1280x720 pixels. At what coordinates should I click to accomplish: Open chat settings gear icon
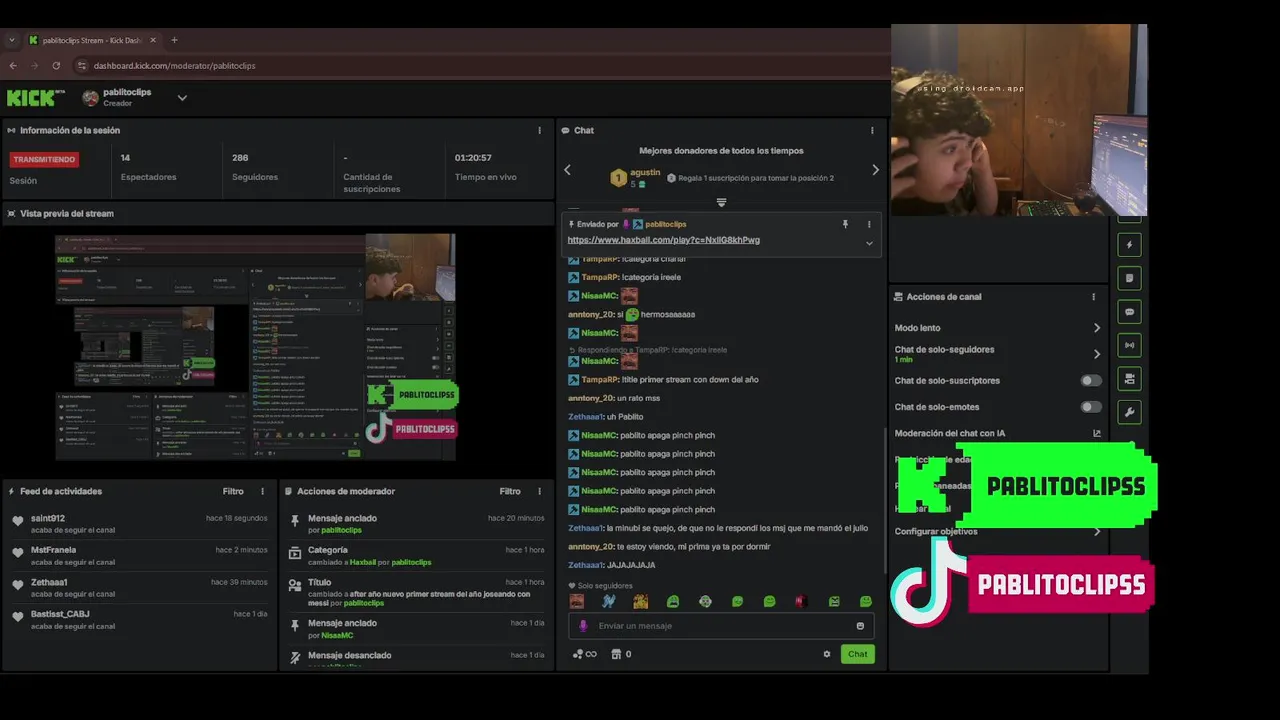point(827,654)
